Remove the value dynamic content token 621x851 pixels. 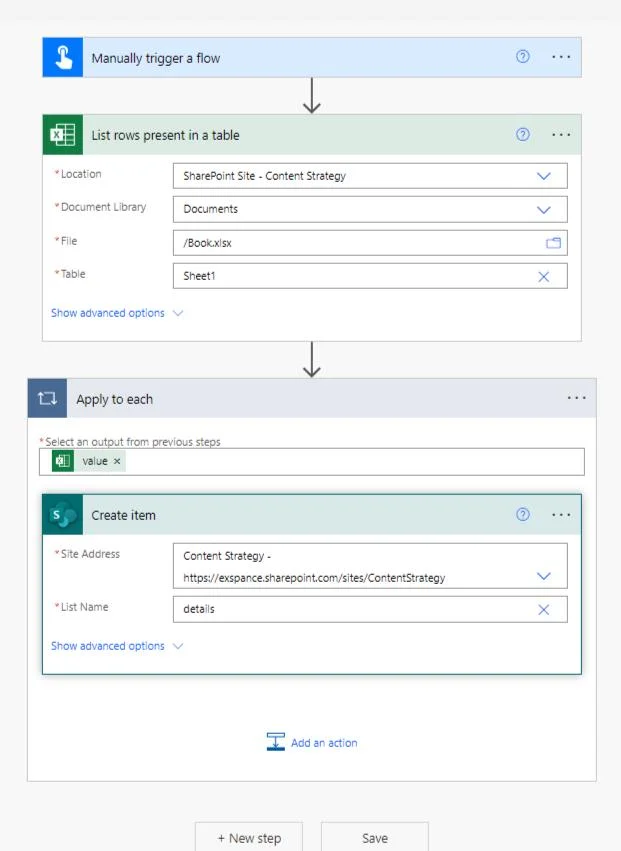pos(117,461)
